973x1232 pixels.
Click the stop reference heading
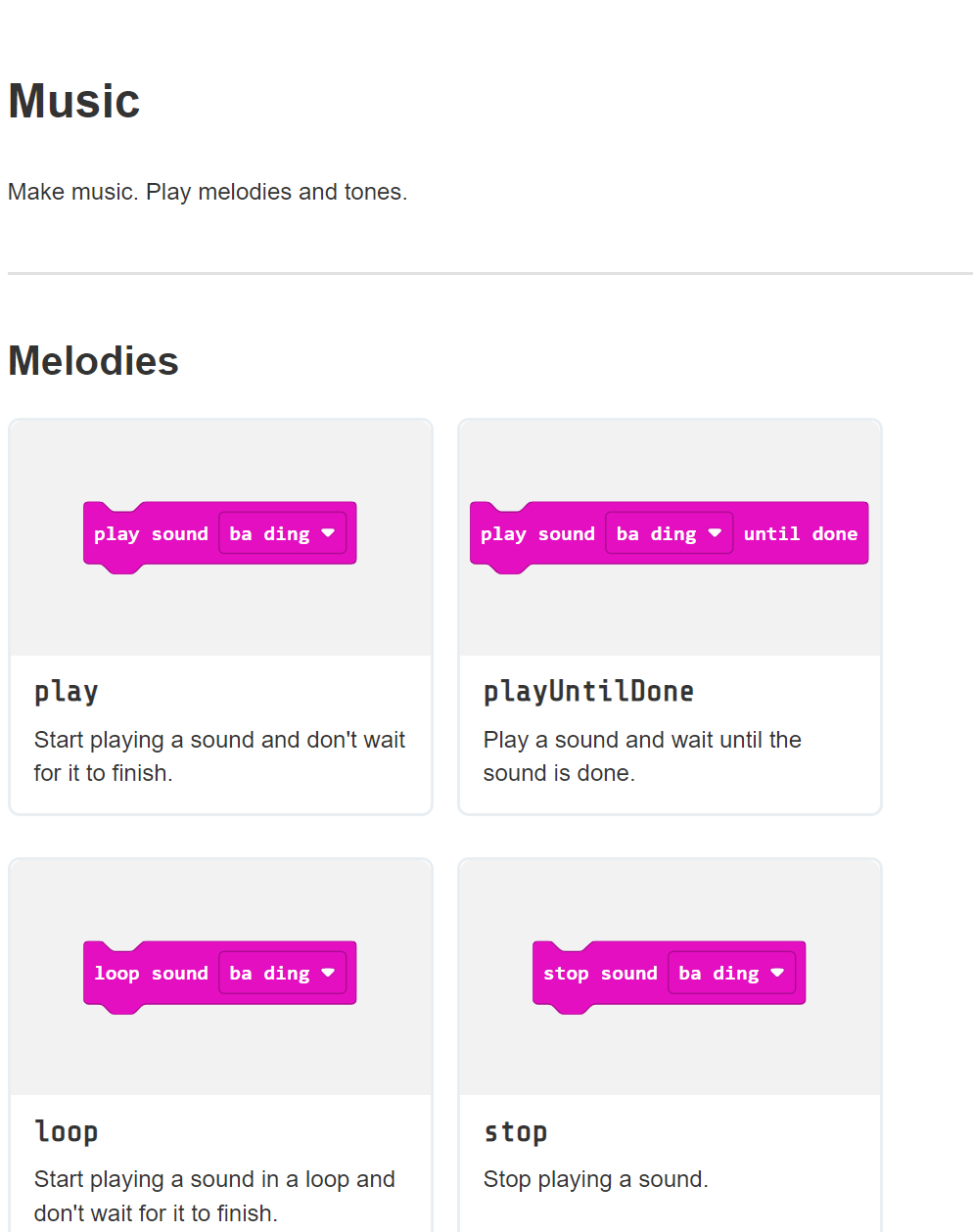(x=516, y=1131)
